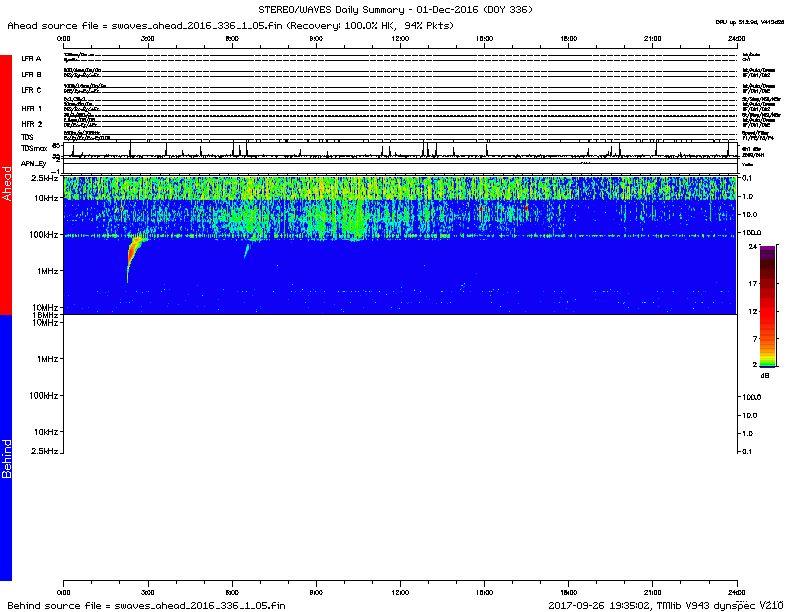This screenshot has width=792, height=612.
Task: Click the STEREO/WAVES Daily Summary title
Action: [396, 9]
